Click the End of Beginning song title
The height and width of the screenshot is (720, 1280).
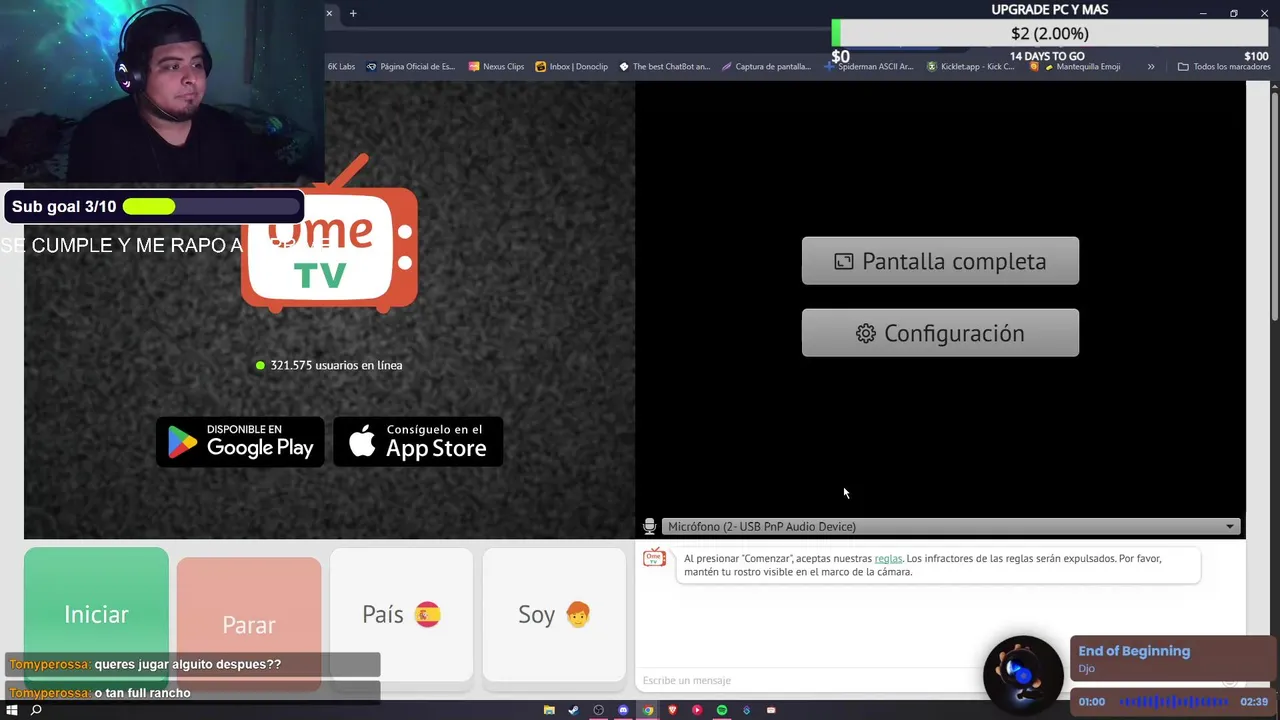[1134, 651]
